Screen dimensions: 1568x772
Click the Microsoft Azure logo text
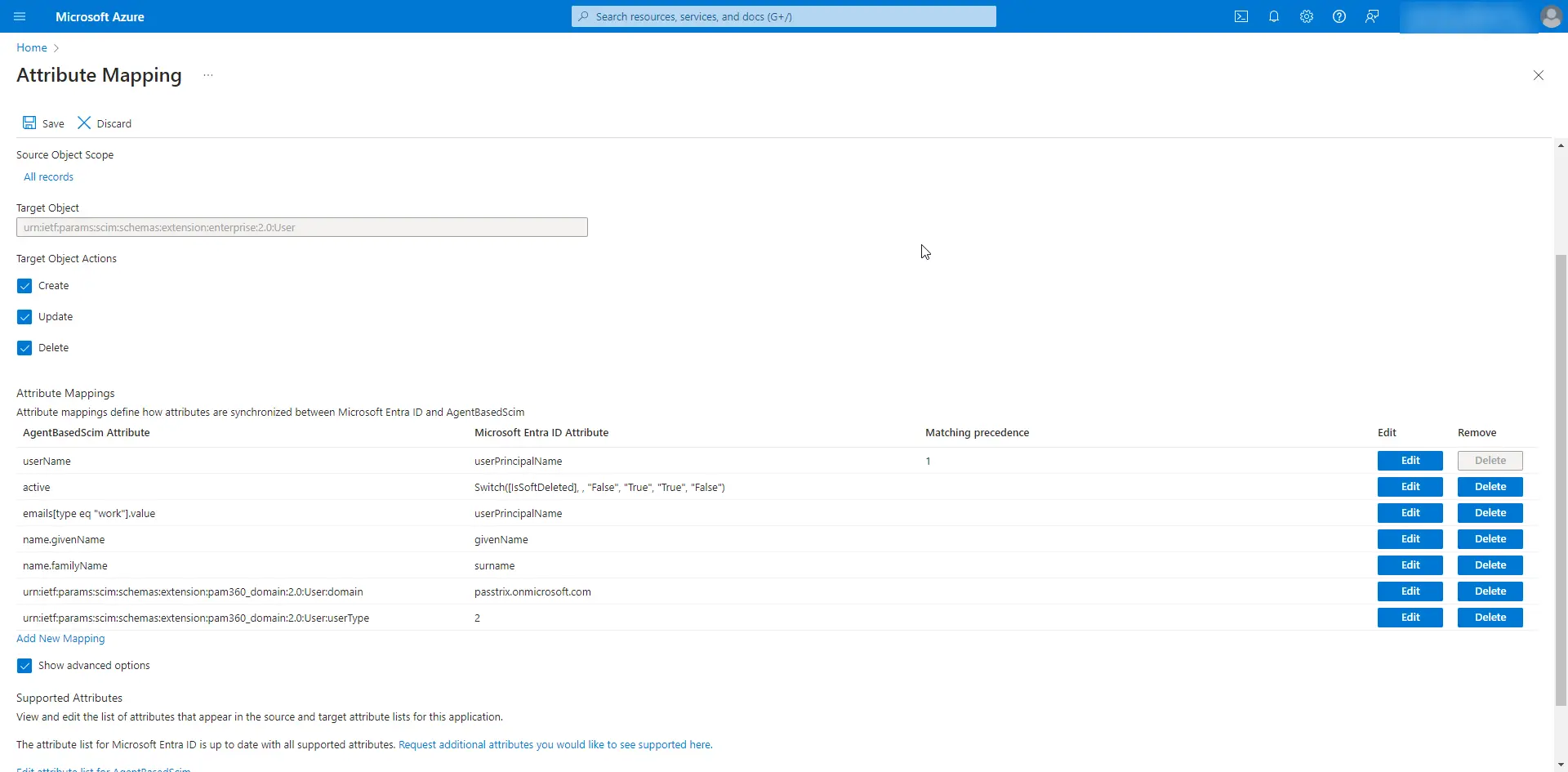[x=100, y=16]
